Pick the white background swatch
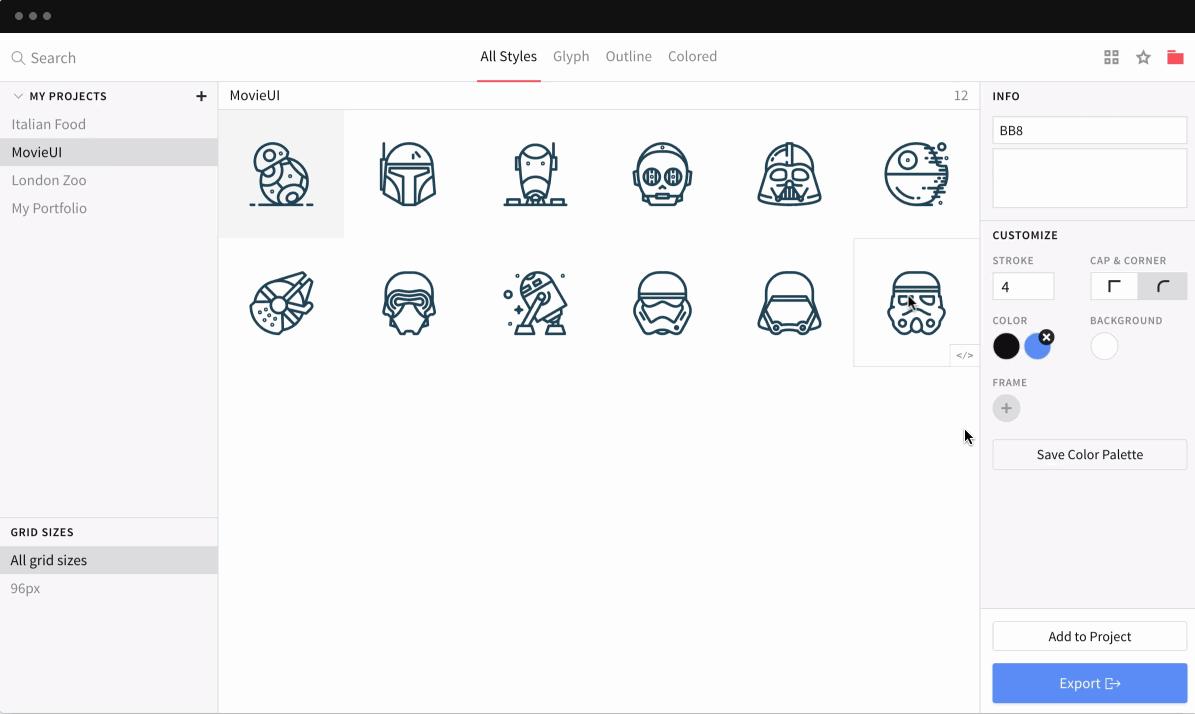This screenshot has width=1195, height=714. point(1104,346)
